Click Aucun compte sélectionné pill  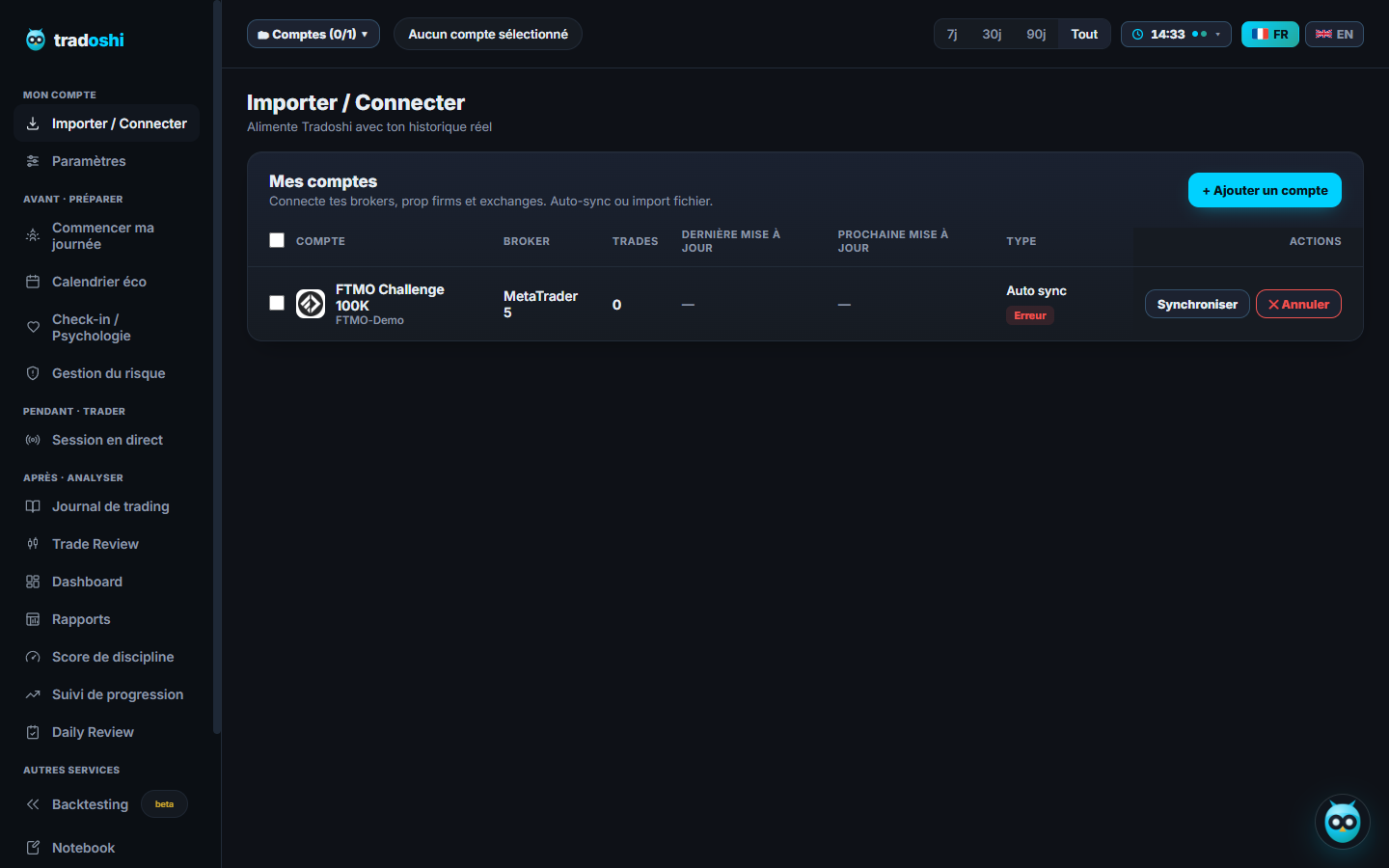pos(488,34)
